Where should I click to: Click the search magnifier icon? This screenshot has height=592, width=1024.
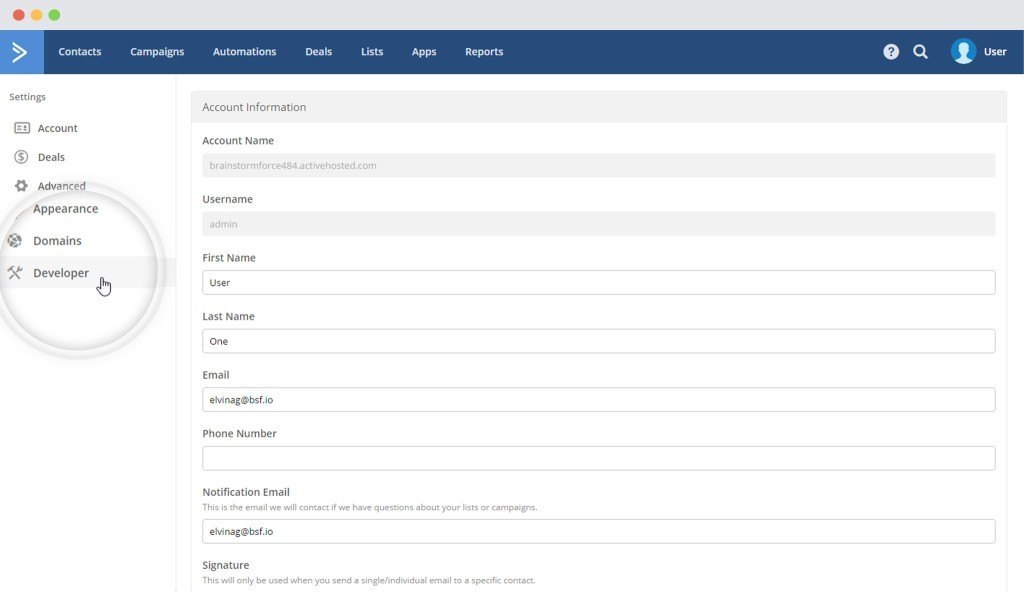[920, 51]
